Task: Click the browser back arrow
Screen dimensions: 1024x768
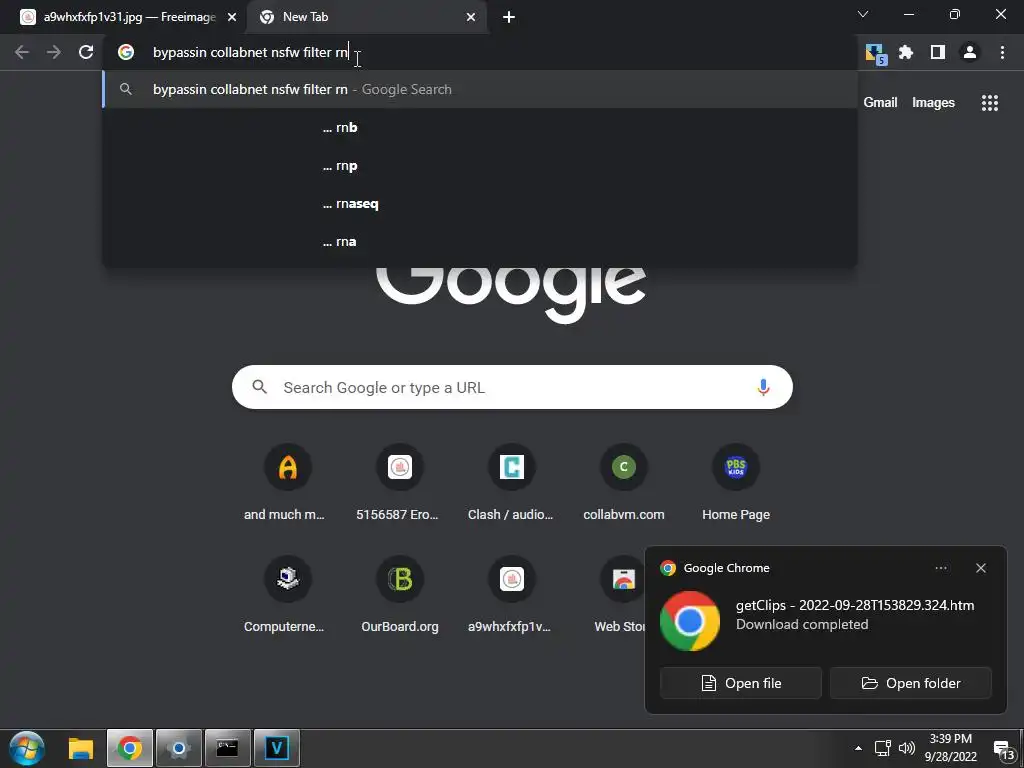Action: (22, 52)
